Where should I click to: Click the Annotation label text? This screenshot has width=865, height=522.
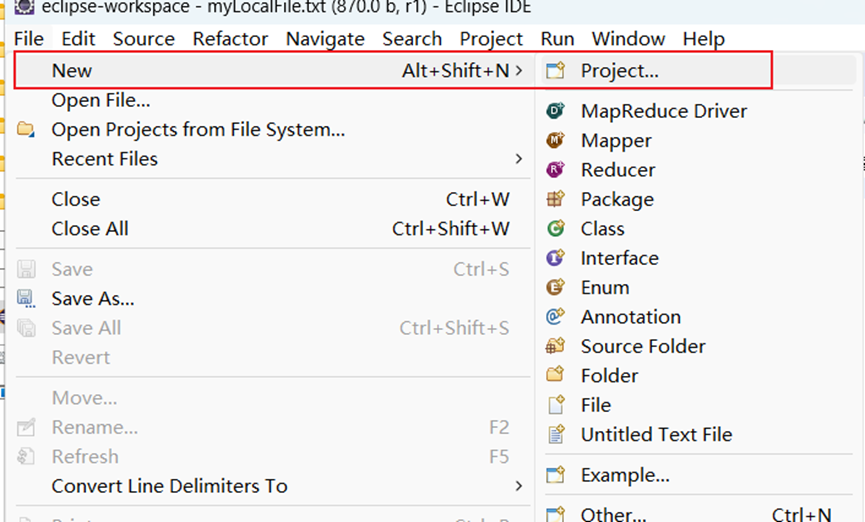pyautogui.click(x=631, y=317)
